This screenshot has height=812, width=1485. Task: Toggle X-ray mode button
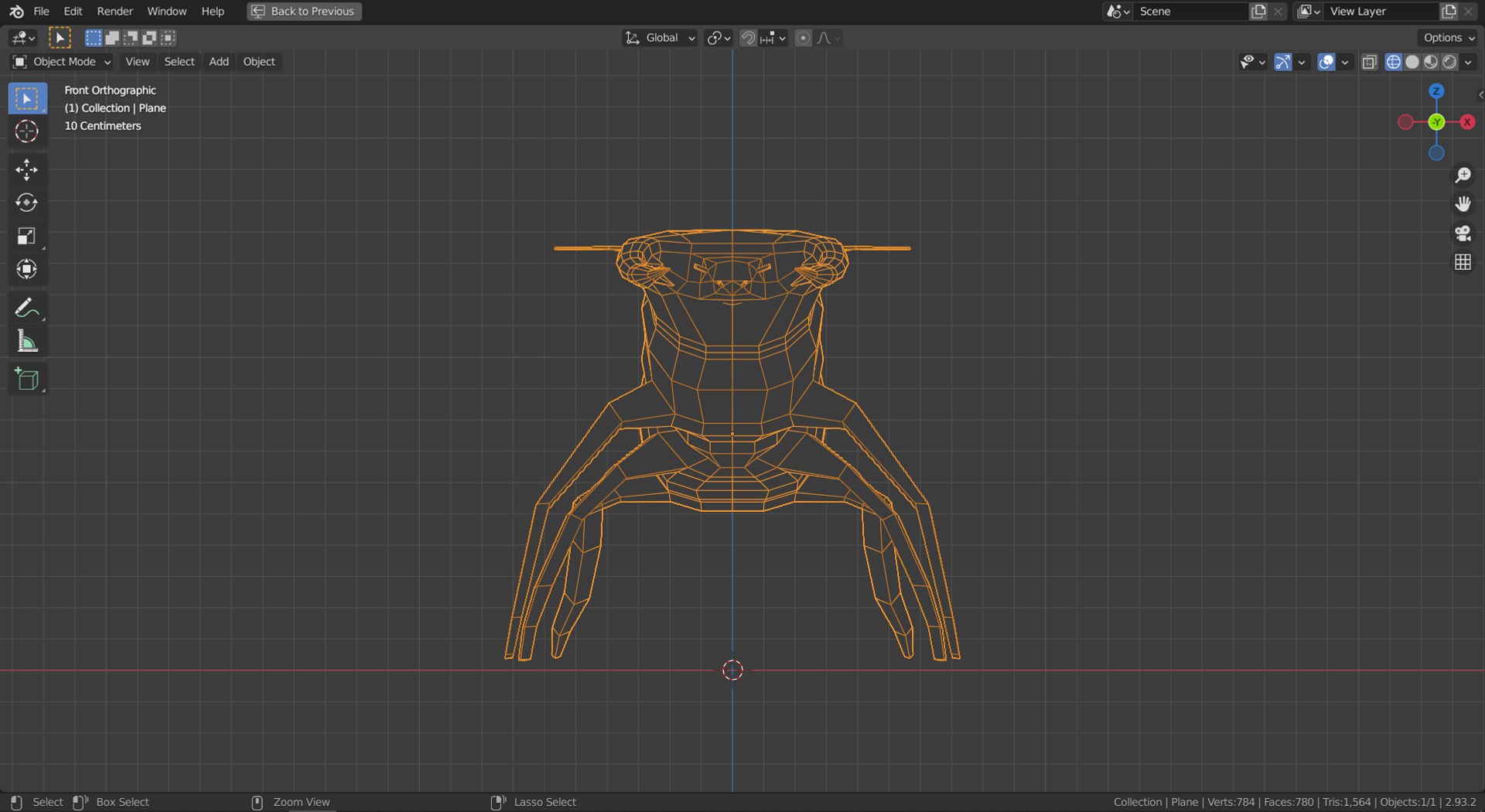point(1370,62)
